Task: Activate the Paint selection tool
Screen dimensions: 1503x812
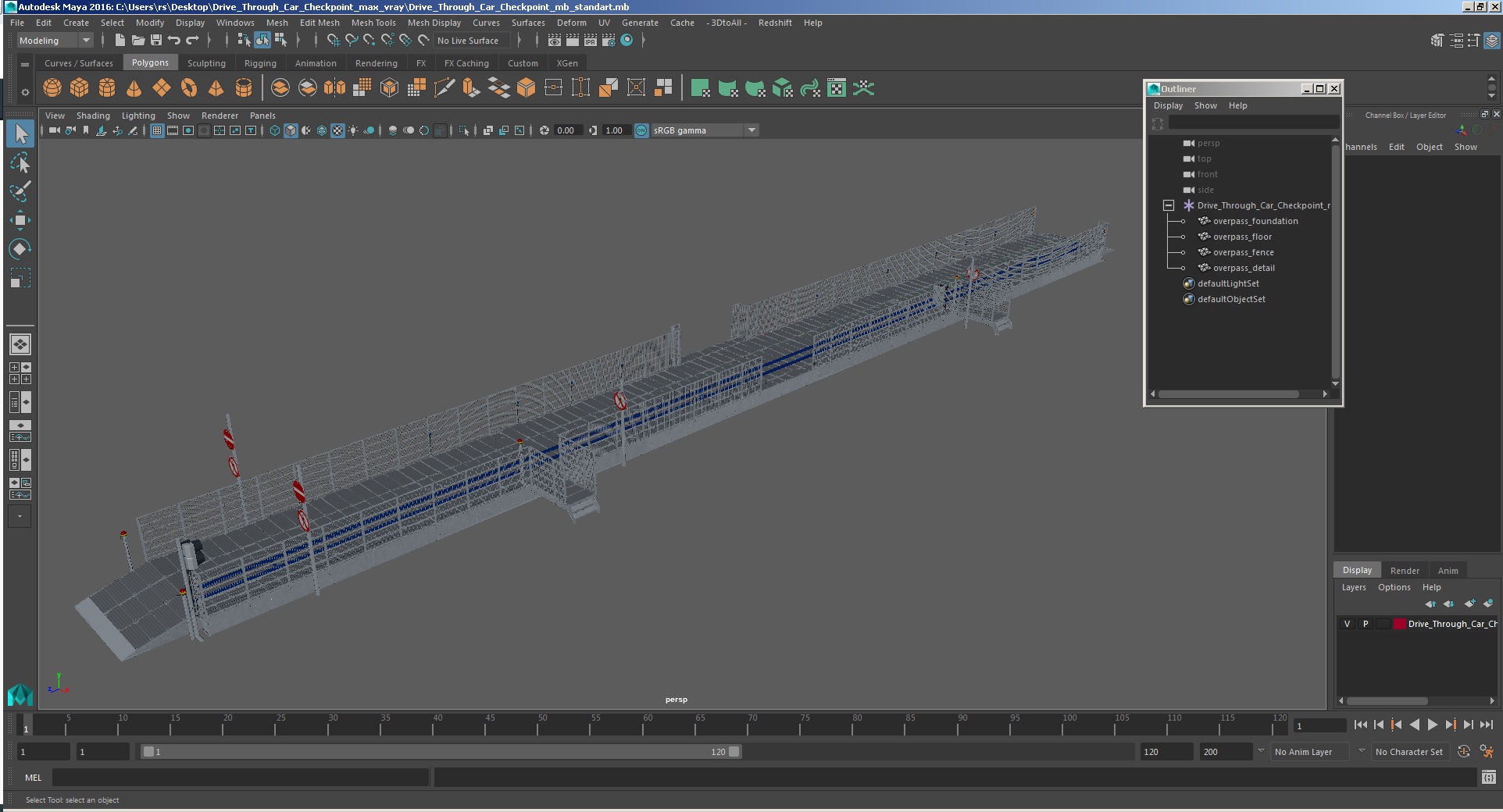Action: [x=20, y=191]
